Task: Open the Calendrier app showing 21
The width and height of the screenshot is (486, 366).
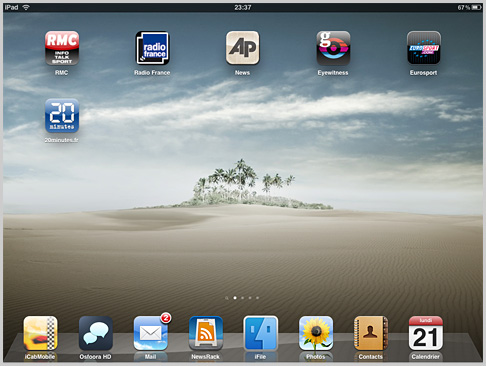Action: pos(426,333)
